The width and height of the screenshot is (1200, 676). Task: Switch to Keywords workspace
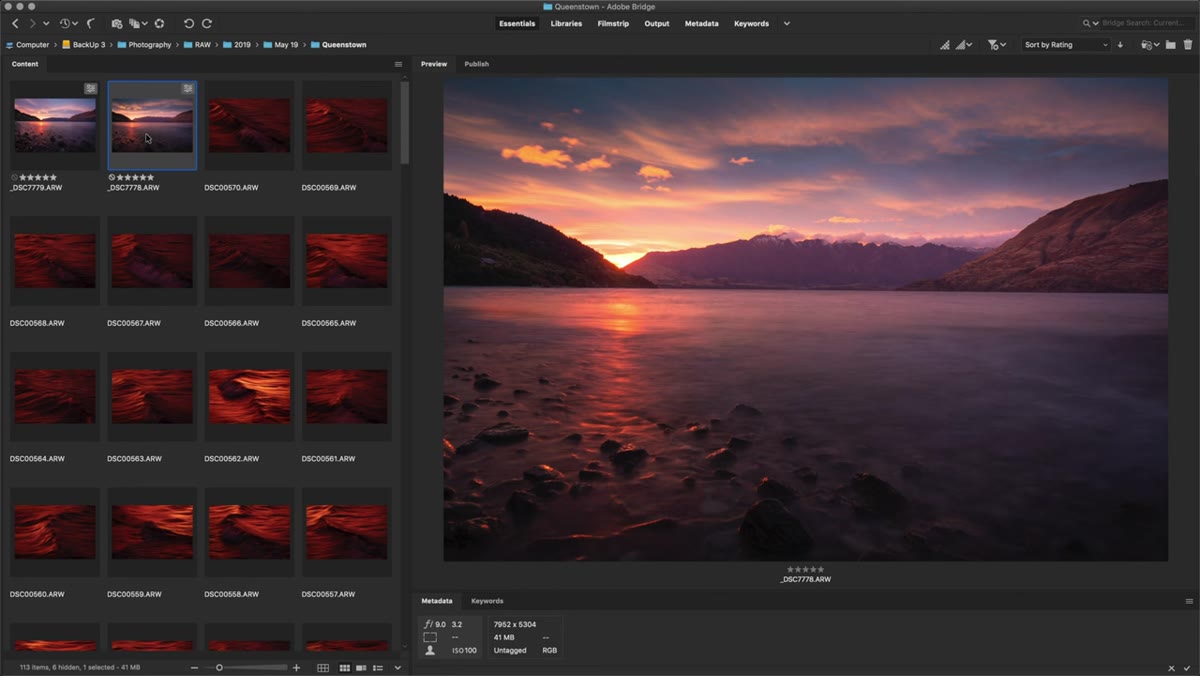751,23
